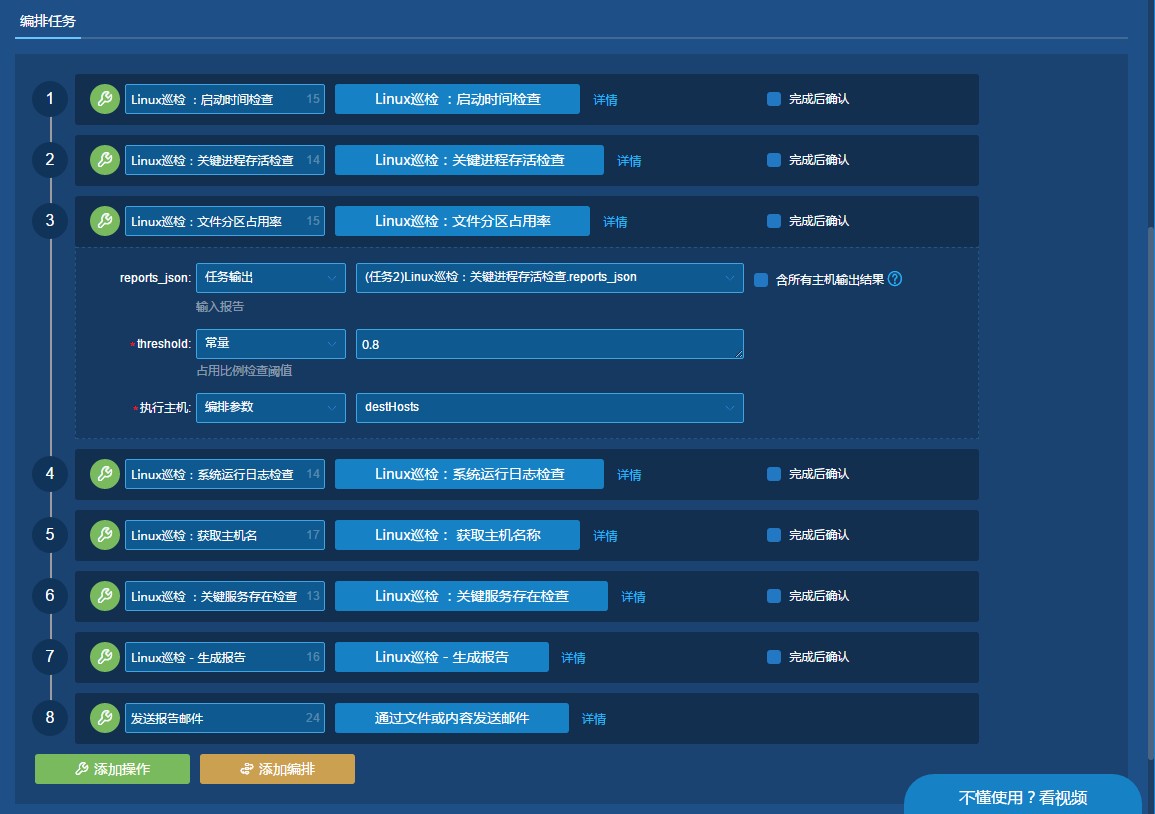Click the page vertical scrollbar
1155x814 pixels.
click(1151, 494)
